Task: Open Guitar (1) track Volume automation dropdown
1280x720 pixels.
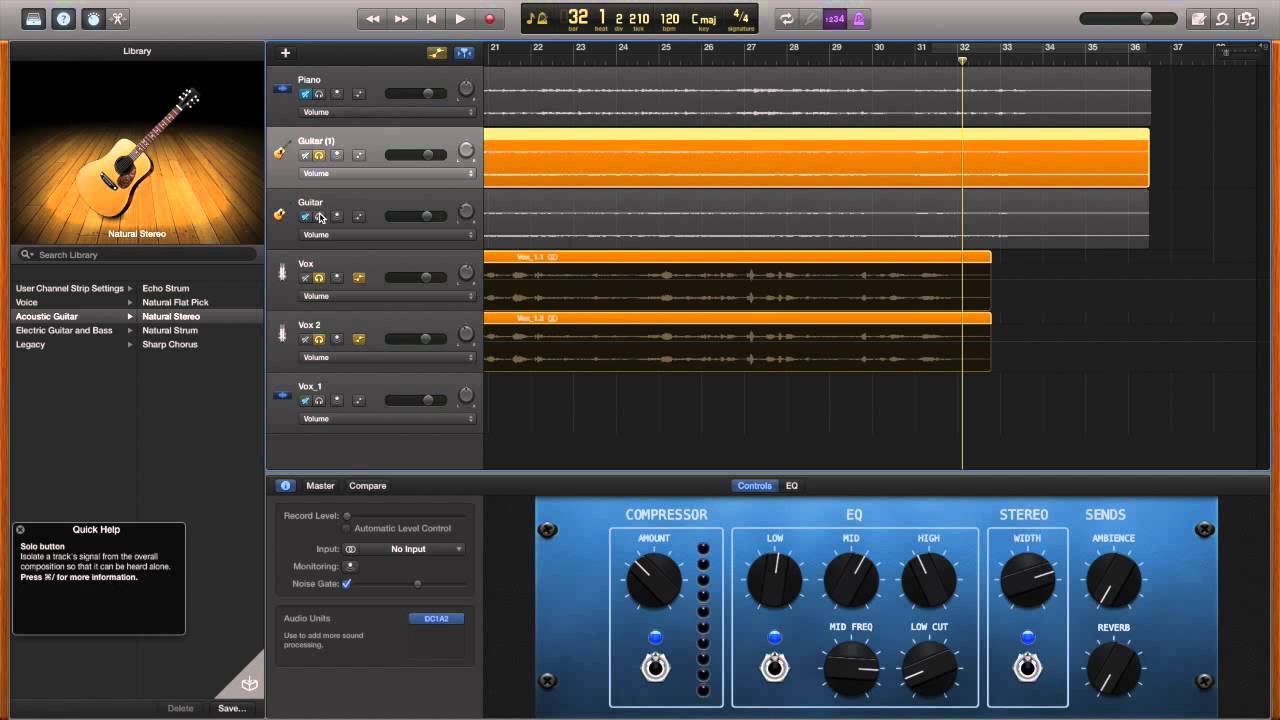Action: click(x=387, y=173)
